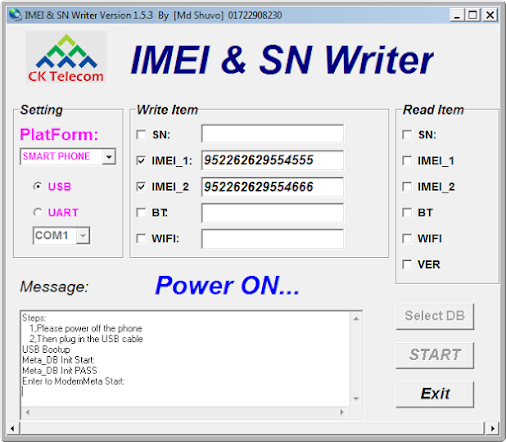Image resolution: width=506 pixels, height=442 pixels.
Task: Click the SN write input field
Action: (272, 134)
